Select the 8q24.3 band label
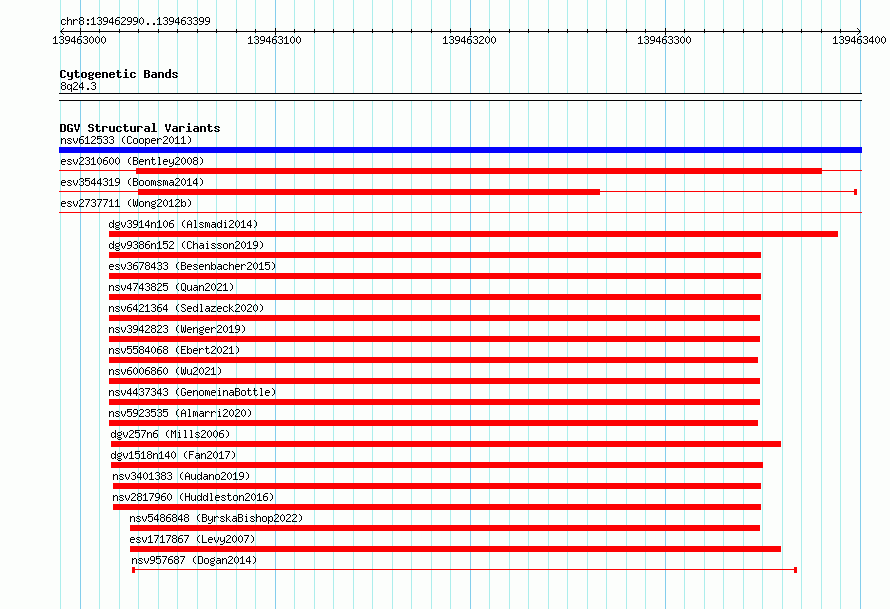The image size is (890, 609). point(78,86)
